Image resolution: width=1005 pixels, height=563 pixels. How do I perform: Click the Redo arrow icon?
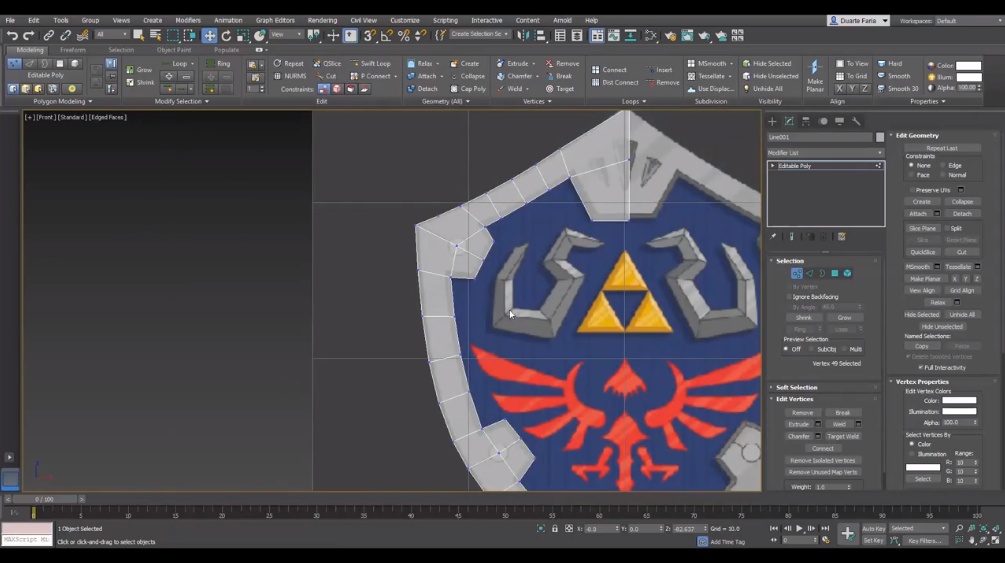pyautogui.click(x=28, y=36)
